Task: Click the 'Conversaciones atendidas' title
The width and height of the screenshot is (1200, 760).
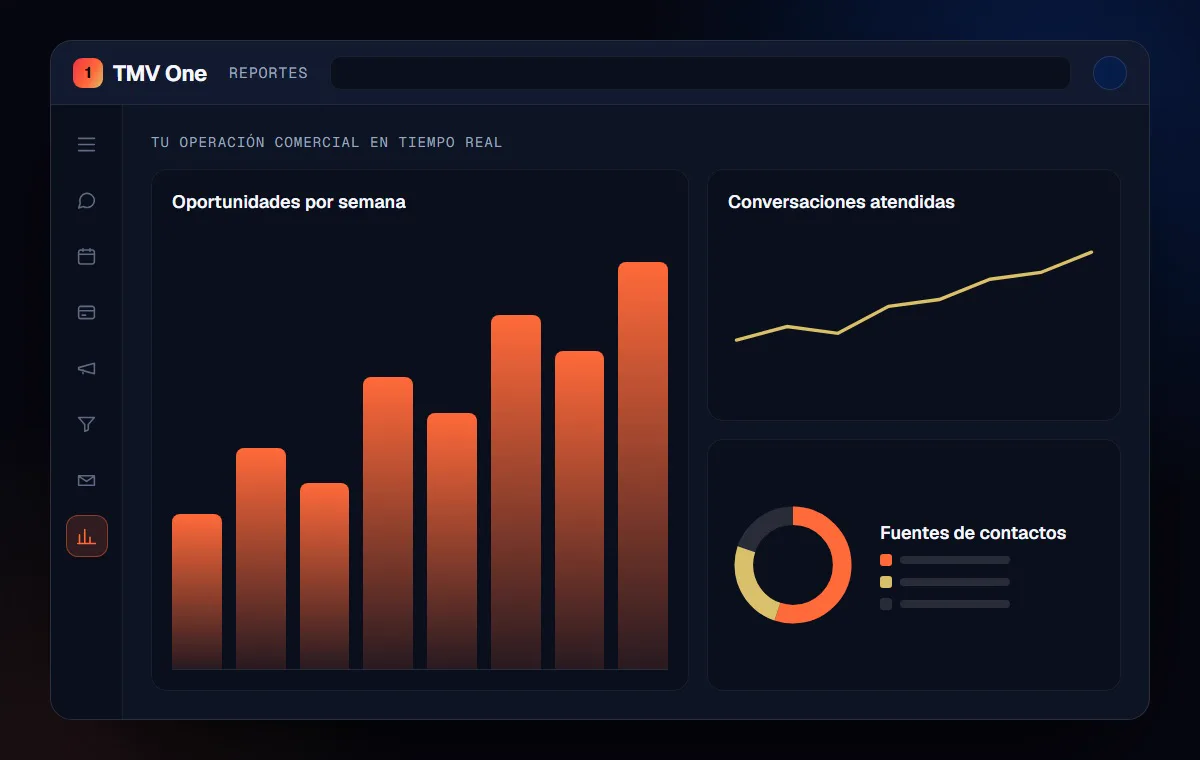Action: [841, 202]
